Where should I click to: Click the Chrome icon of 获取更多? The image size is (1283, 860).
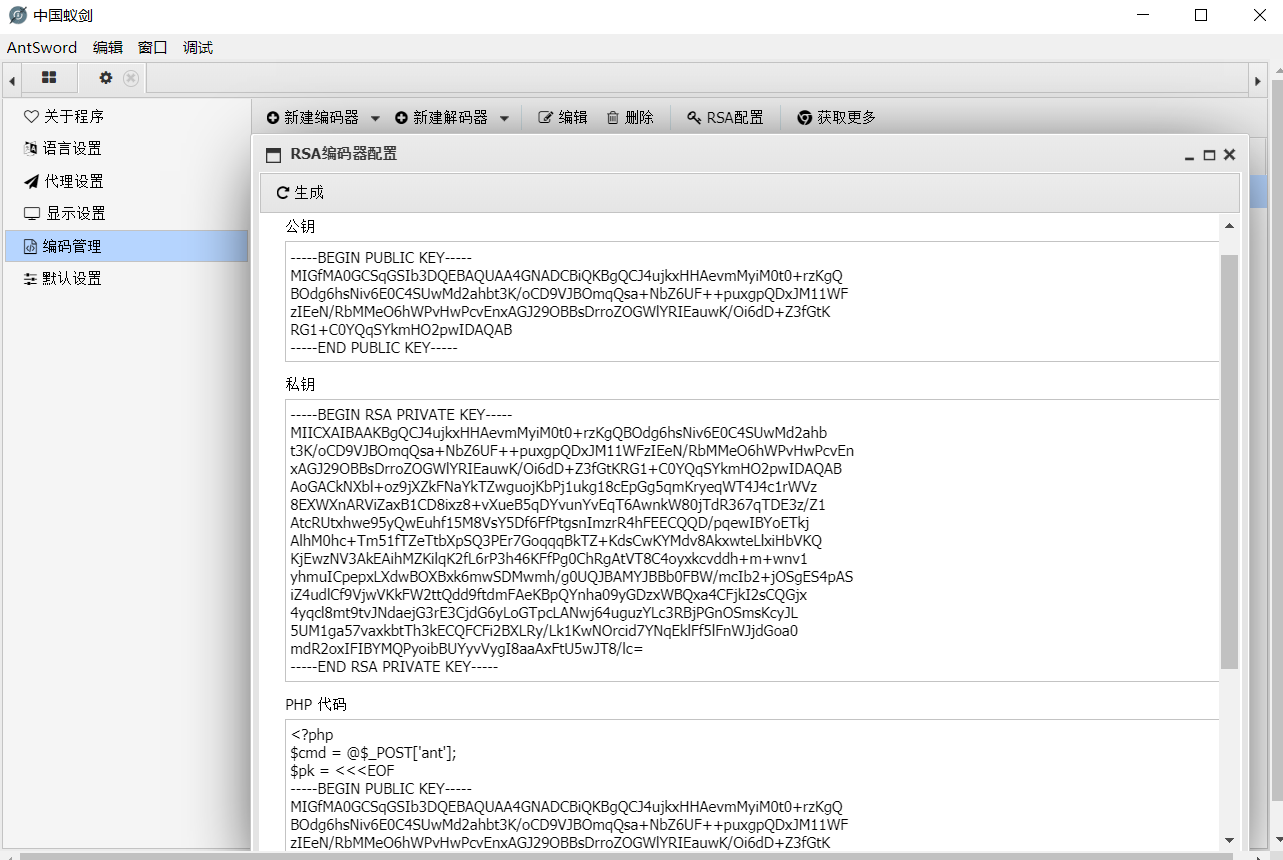(x=804, y=118)
